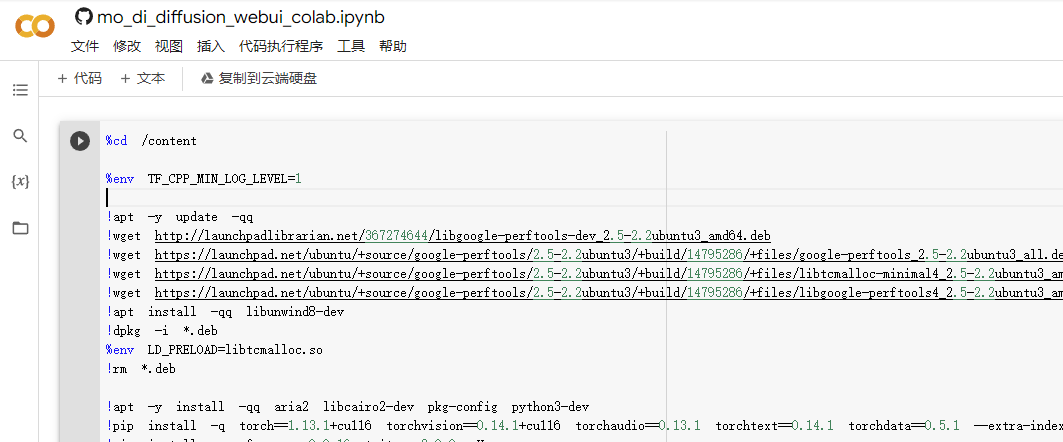Click 复制到云端硬盘 button
Screen dimensions: 1063x442
(x=259, y=79)
